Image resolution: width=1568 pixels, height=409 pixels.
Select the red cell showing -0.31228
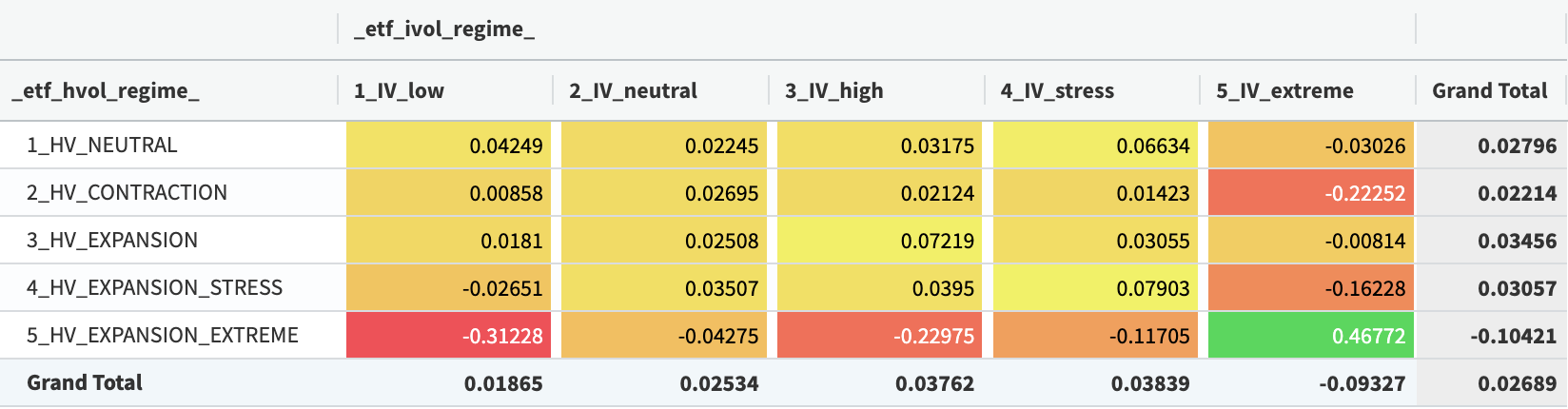449,336
